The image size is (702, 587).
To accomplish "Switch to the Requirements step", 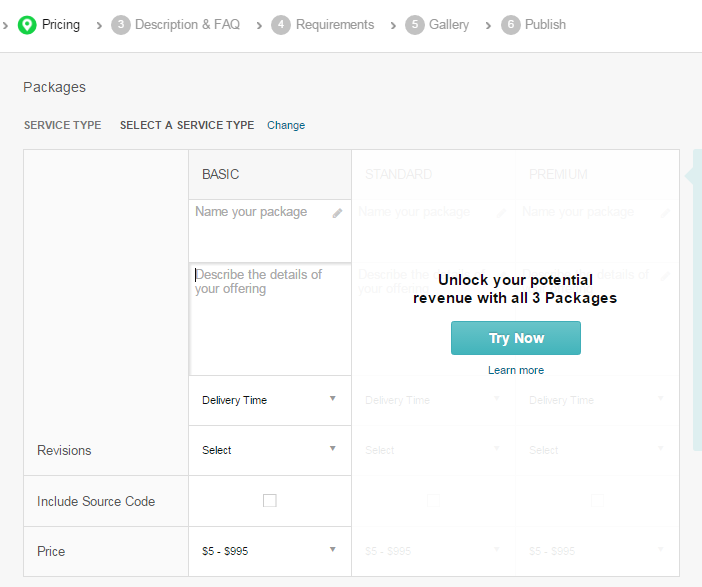I will point(335,25).
